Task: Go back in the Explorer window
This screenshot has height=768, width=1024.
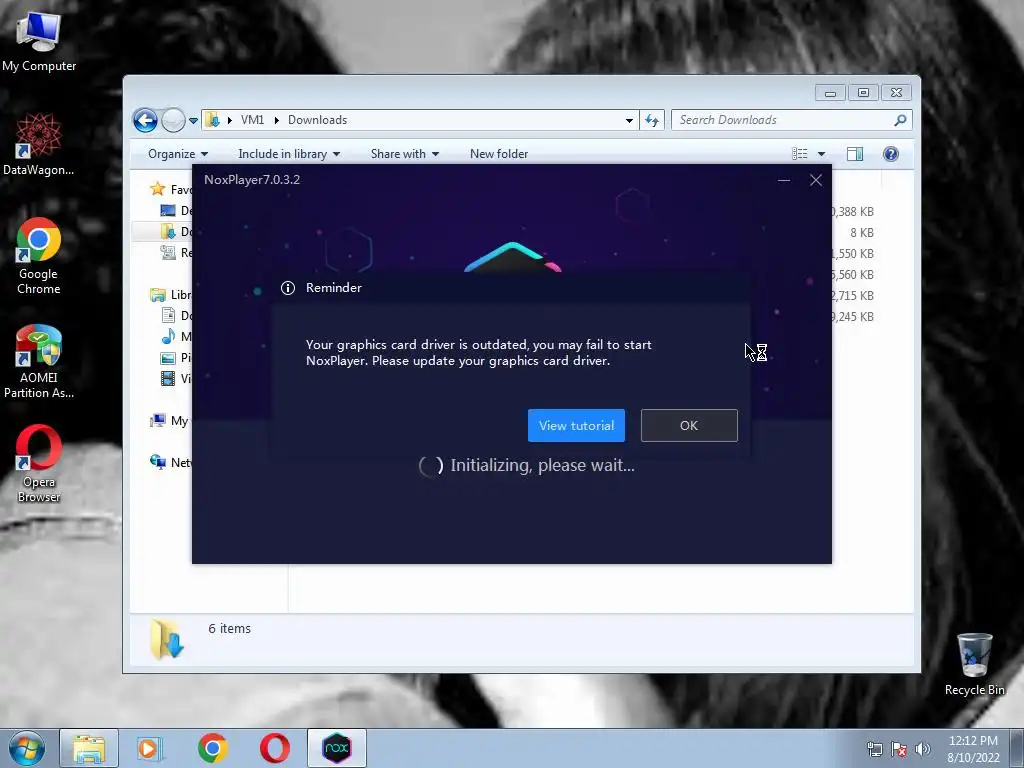Action: [145, 120]
